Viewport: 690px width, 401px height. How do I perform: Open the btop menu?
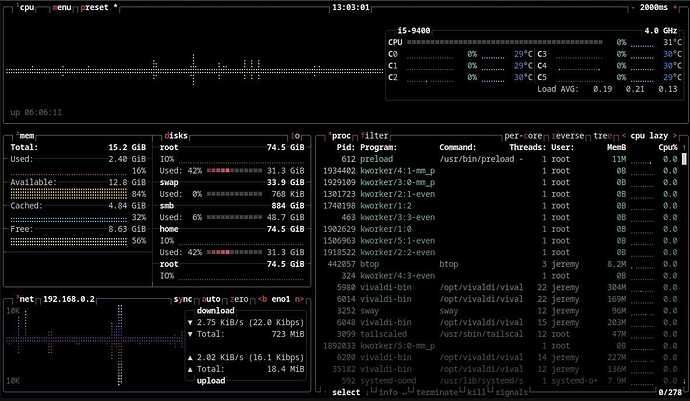click(x=62, y=7)
